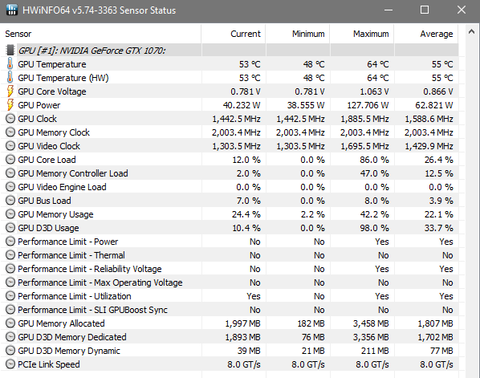Screen dimensions: 480x378
Task: Select the GPU Core Load sensor icon
Action: point(10,160)
